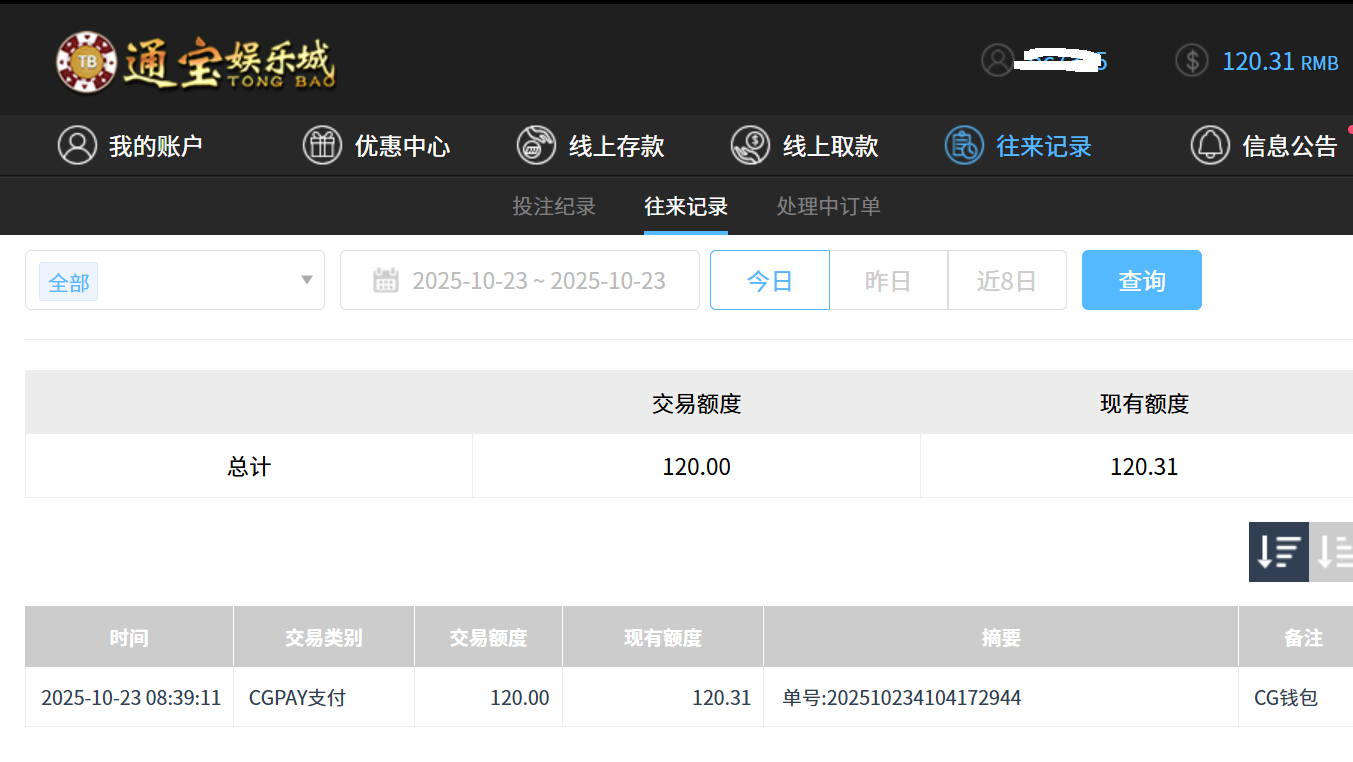The image size is (1353, 762).
Task: Select the CGPAY支付 transaction row
Action: pos(296,697)
